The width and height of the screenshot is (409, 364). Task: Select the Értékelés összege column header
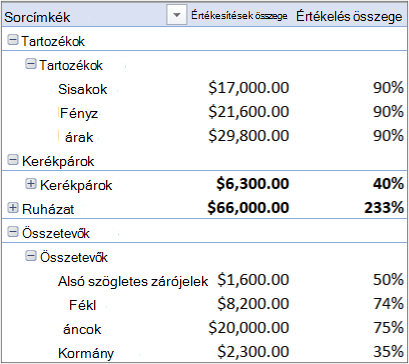click(349, 17)
